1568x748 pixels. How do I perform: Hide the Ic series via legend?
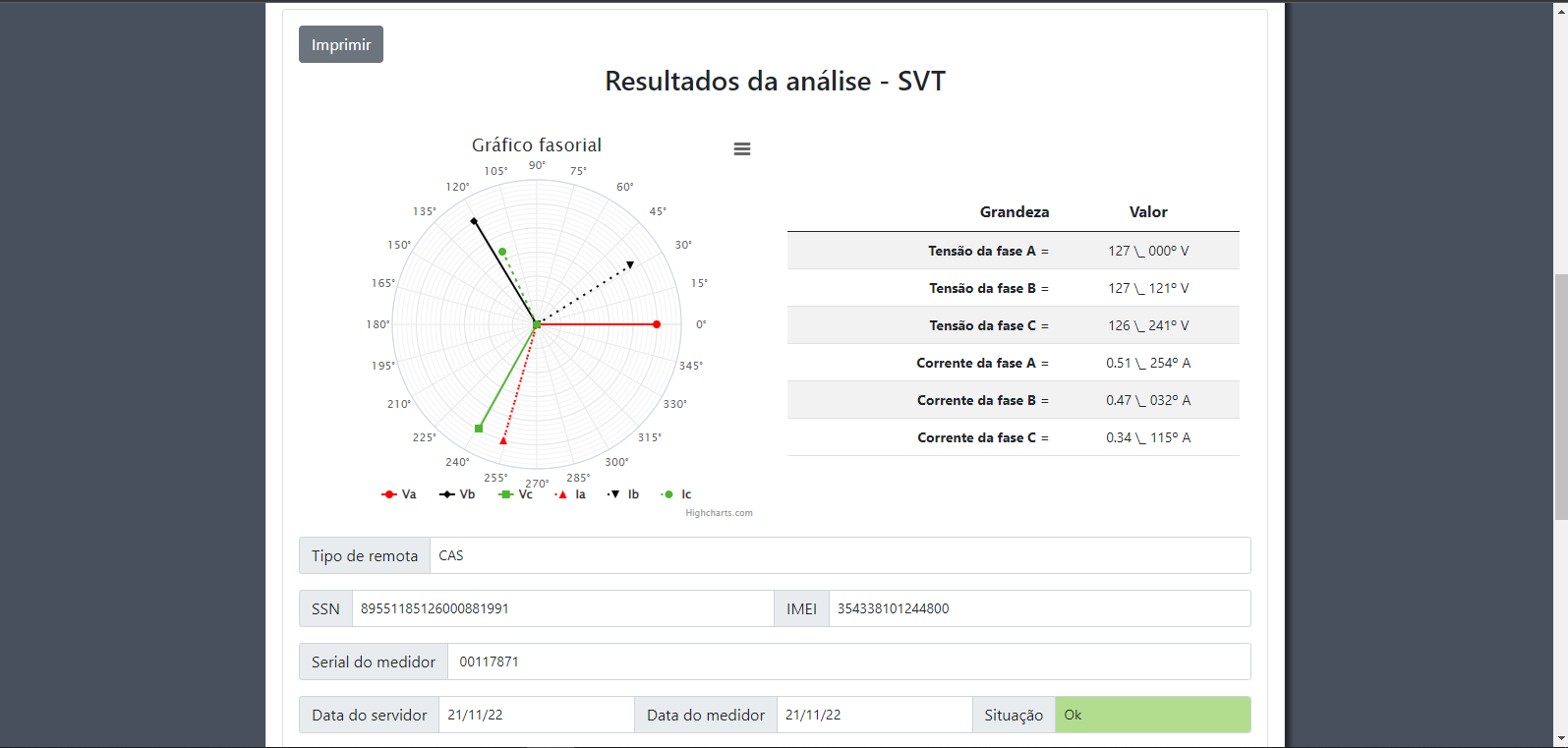[677, 494]
